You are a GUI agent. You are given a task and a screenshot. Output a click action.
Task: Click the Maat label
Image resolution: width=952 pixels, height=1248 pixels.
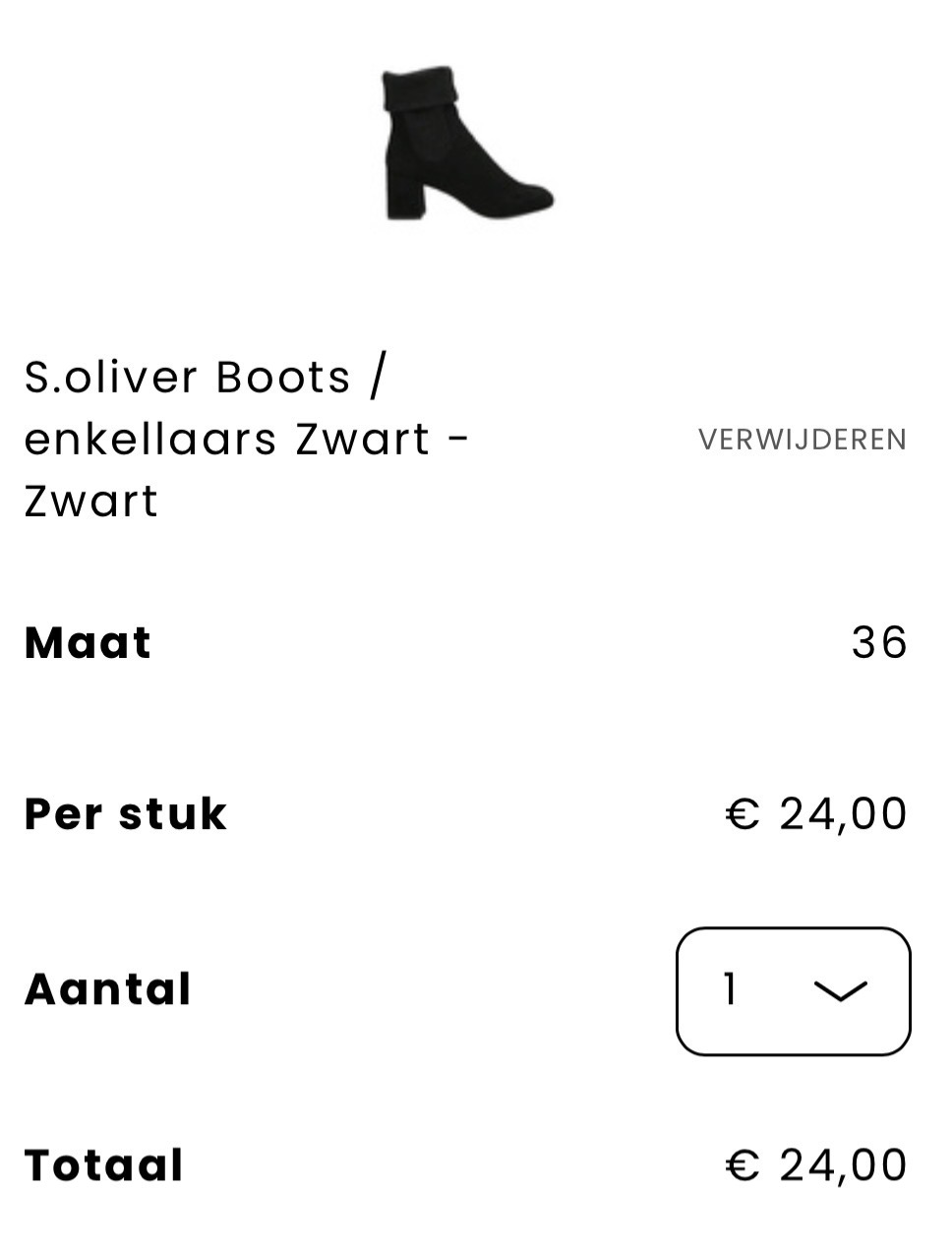[x=88, y=643]
